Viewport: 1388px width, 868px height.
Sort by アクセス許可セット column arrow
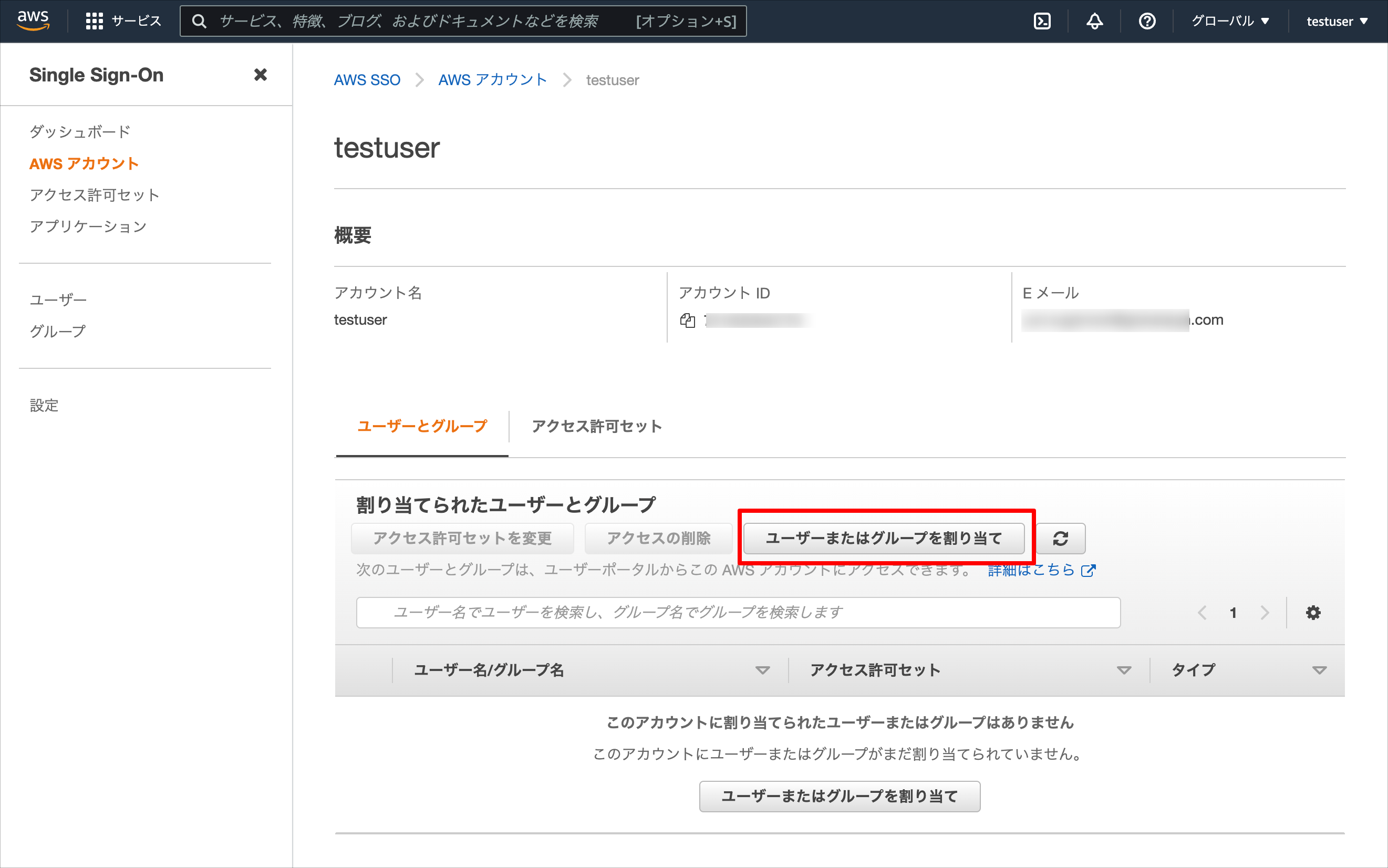coord(1123,670)
